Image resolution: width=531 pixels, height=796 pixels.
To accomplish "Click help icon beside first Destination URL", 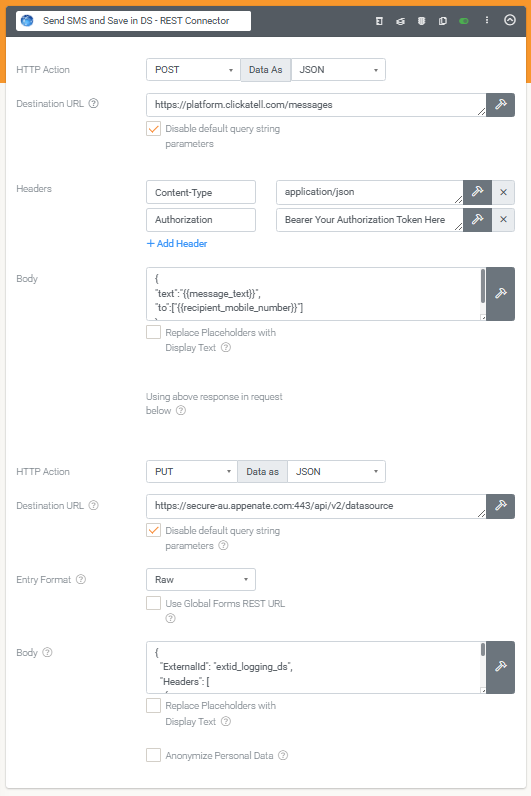I will coord(93,104).
